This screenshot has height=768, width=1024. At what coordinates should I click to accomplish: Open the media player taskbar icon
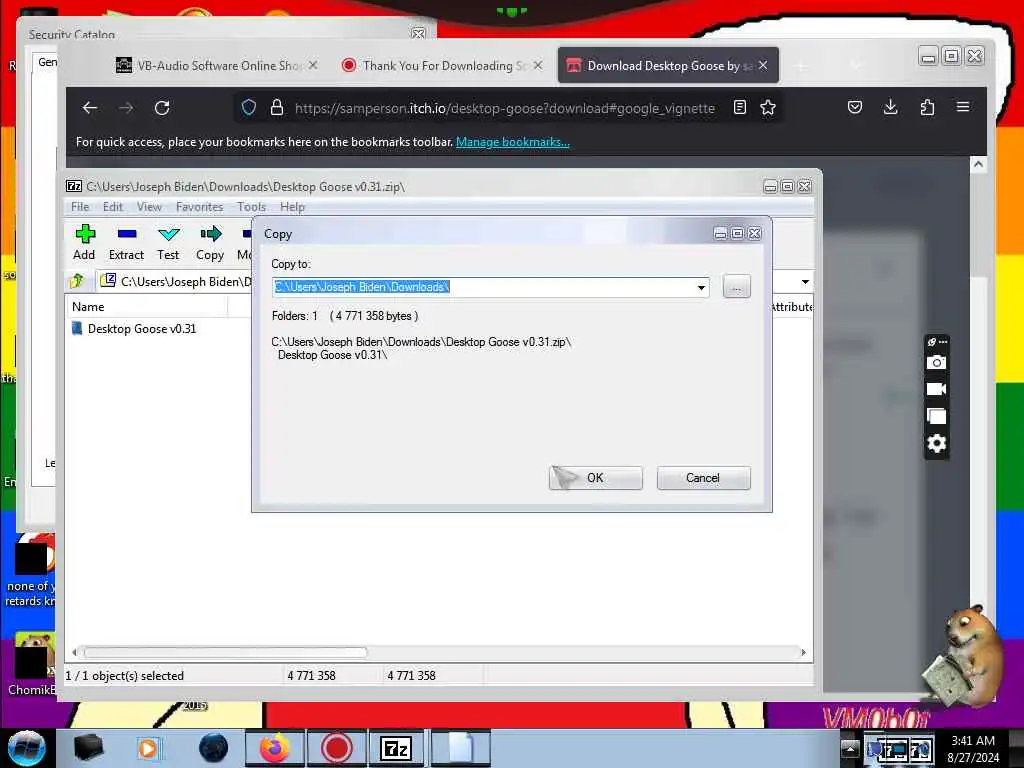pos(148,748)
